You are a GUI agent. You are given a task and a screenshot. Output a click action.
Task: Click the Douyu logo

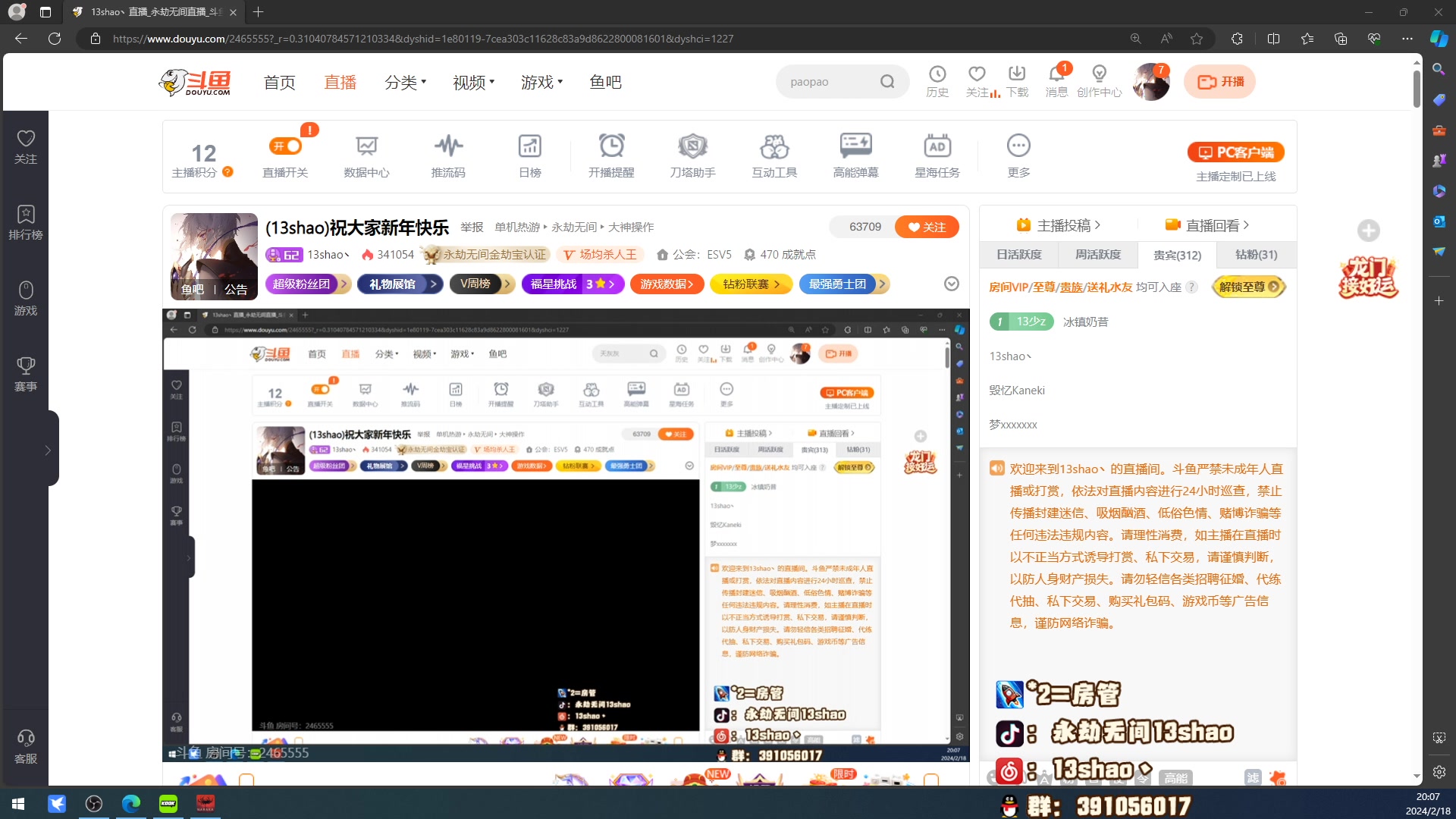point(195,82)
